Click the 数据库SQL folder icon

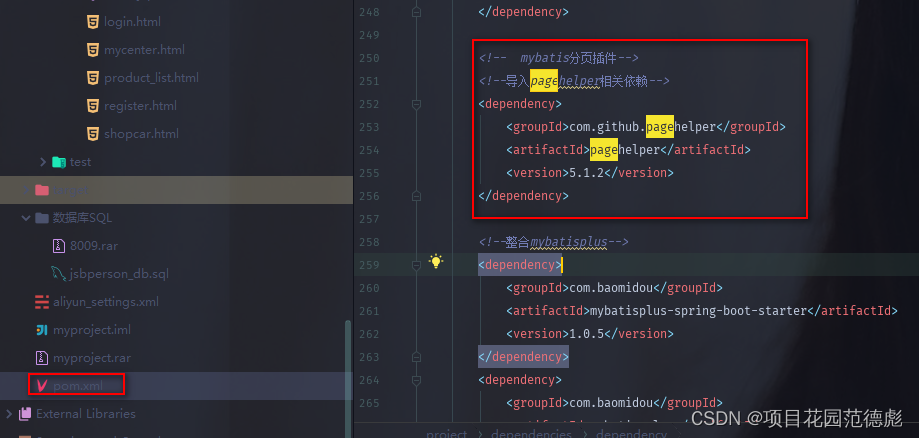pyautogui.click(x=42, y=218)
